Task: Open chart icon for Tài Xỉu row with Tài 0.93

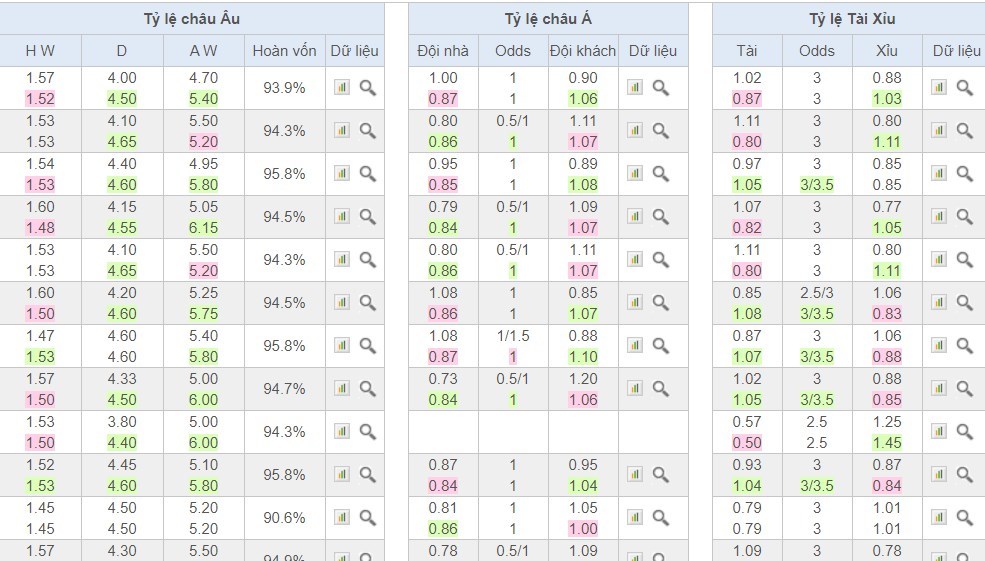Action: (x=939, y=475)
